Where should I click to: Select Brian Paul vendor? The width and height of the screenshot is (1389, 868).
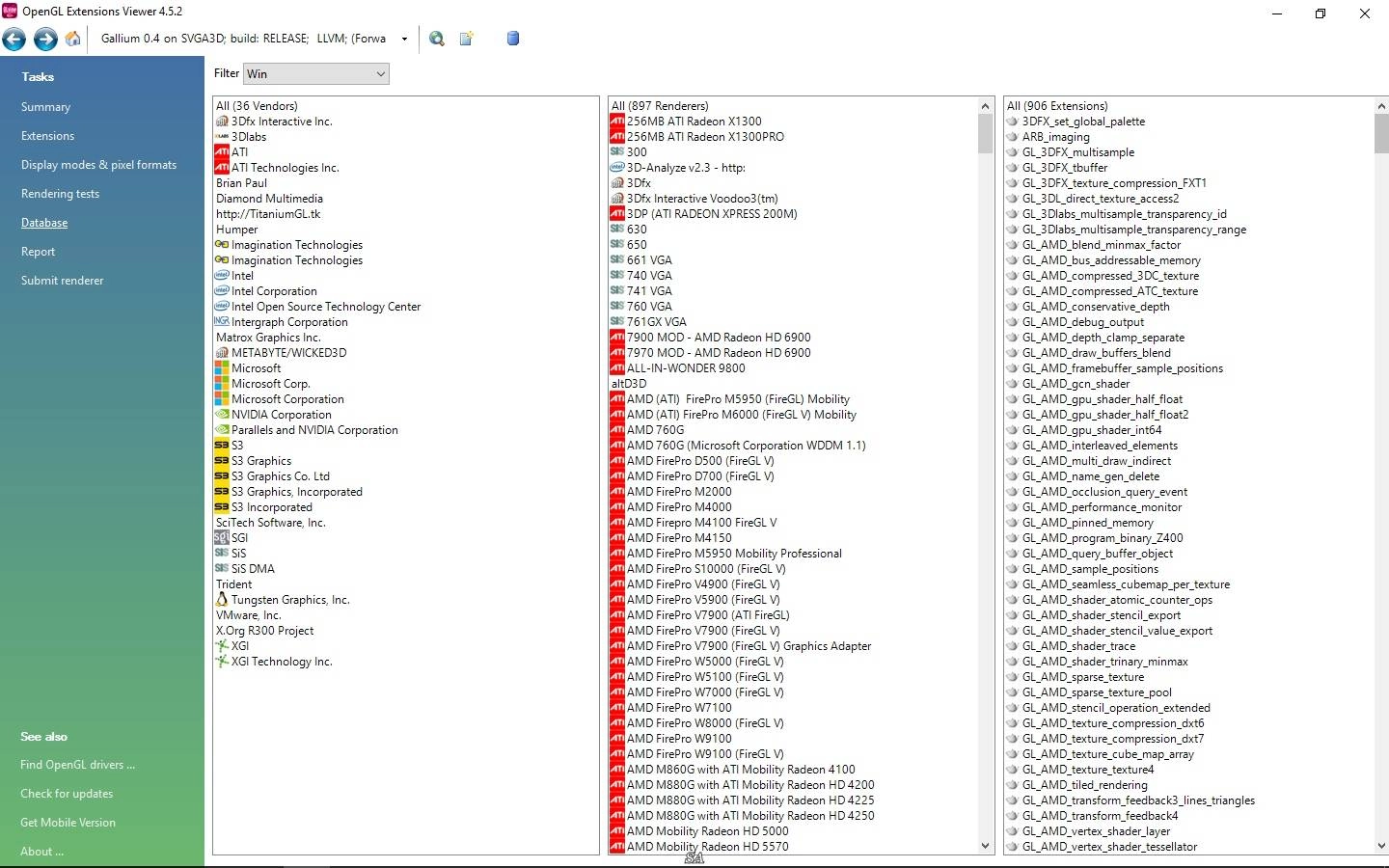tap(241, 183)
